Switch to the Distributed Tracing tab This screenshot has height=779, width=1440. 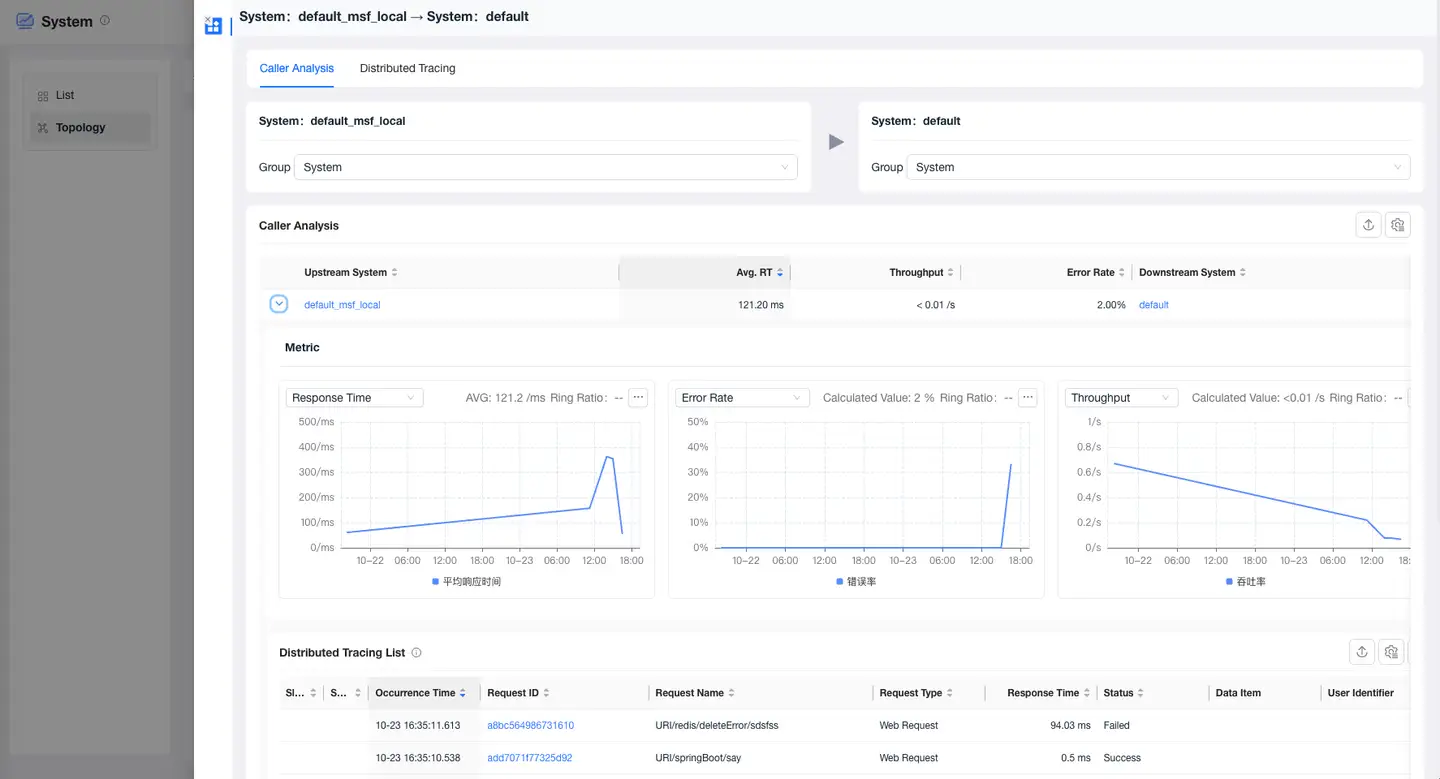click(x=407, y=68)
